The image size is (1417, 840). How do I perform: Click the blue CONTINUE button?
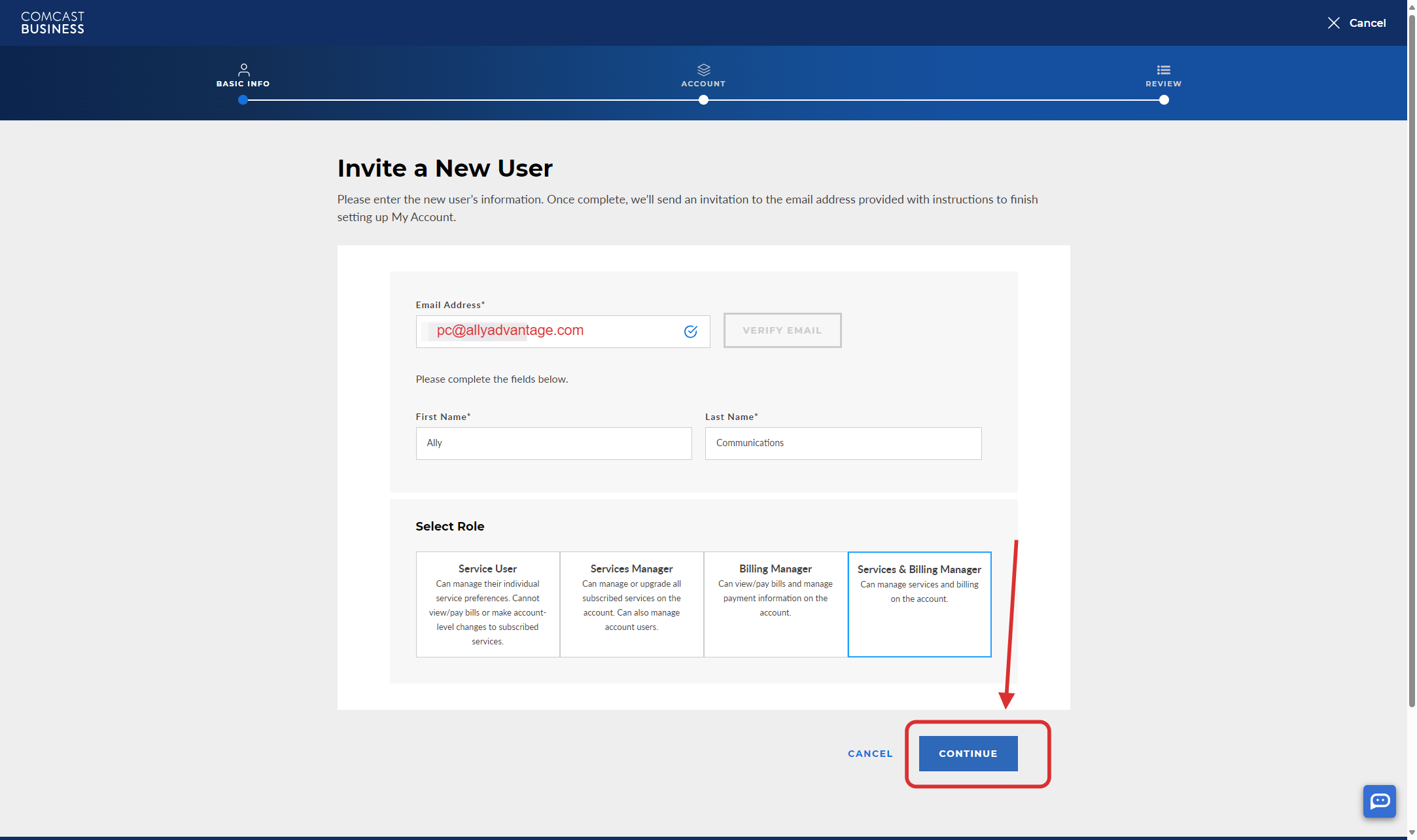(x=968, y=754)
